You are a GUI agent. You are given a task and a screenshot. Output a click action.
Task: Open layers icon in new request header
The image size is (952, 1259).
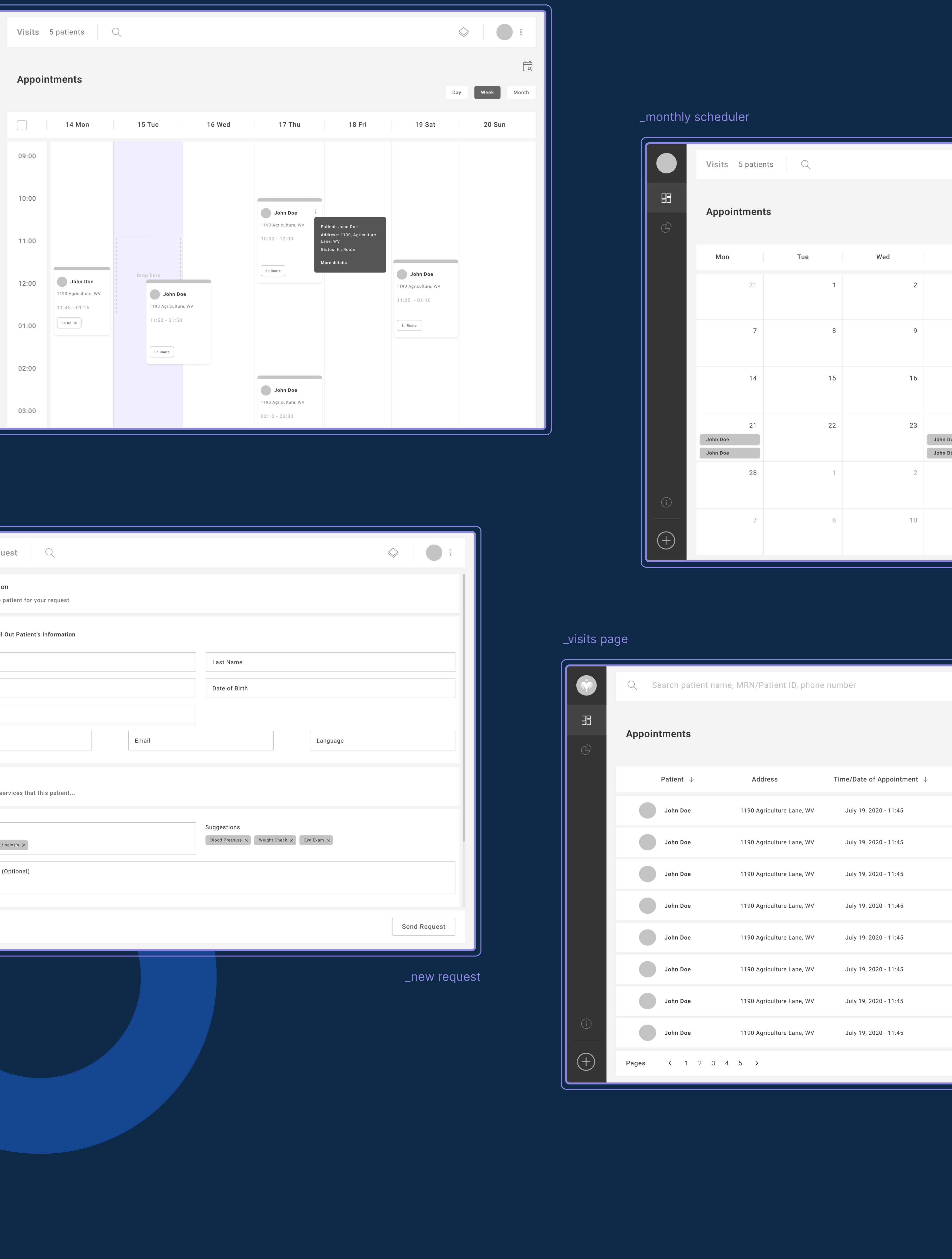(x=393, y=553)
